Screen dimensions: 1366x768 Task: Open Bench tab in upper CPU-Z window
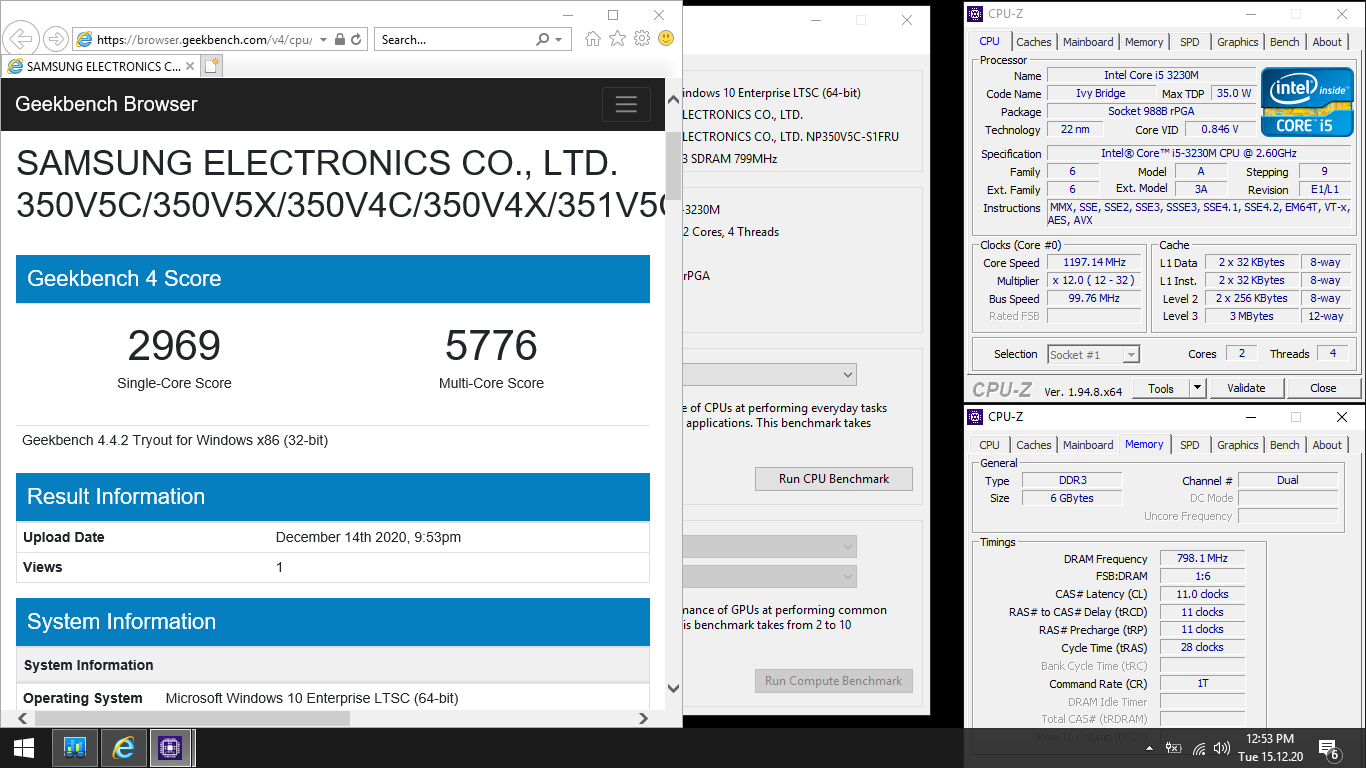(1285, 42)
